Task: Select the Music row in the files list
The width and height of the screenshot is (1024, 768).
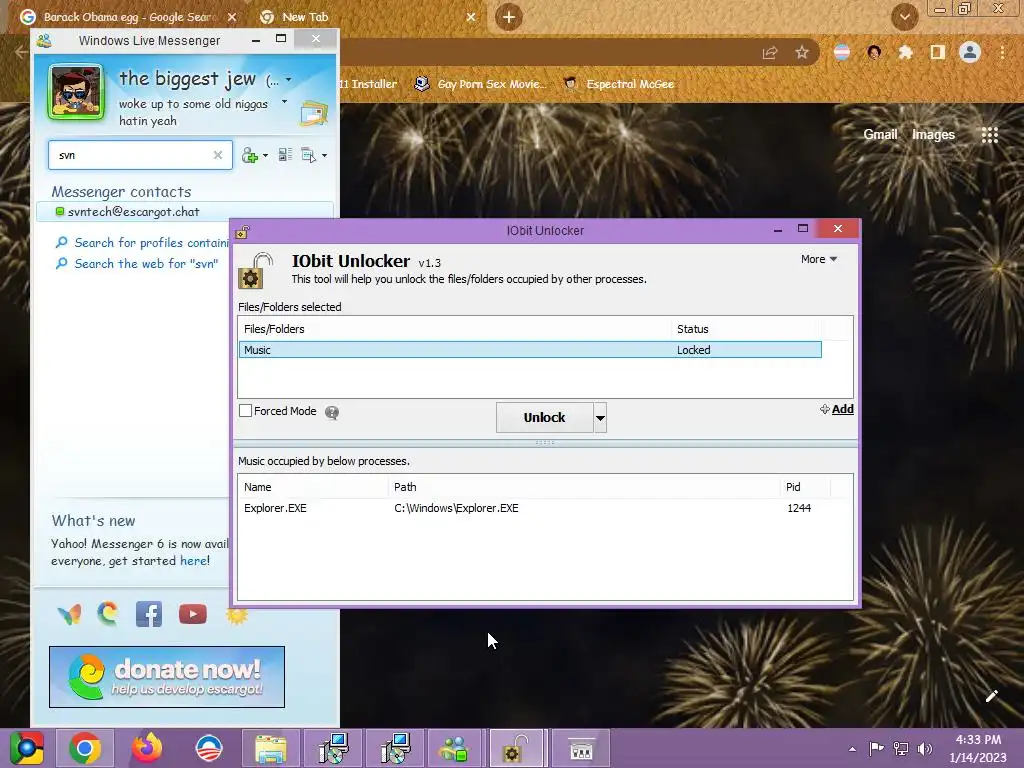Action: 530,350
